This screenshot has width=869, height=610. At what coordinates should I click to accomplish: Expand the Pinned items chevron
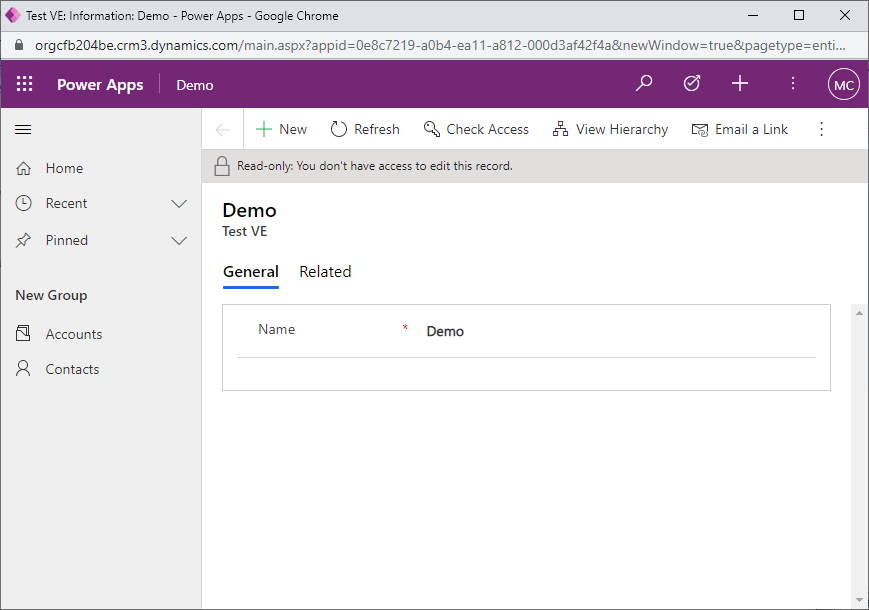point(179,241)
